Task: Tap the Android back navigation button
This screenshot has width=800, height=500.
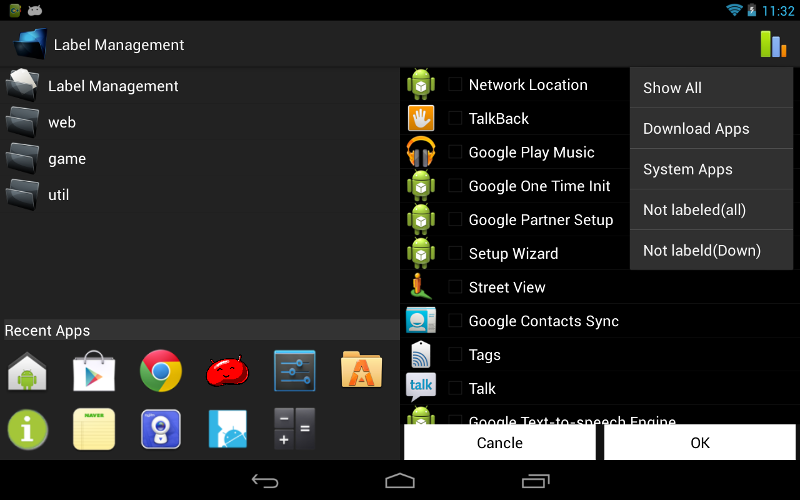Action: click(x=265, y=481)
